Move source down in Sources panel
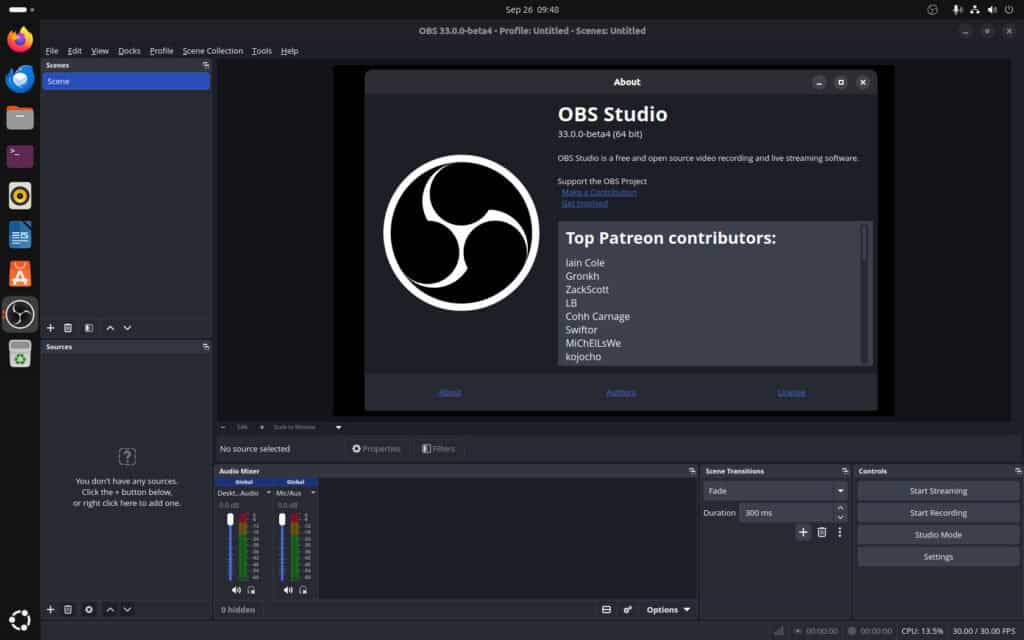The image size is (1024, 640). tap(127, 609)
